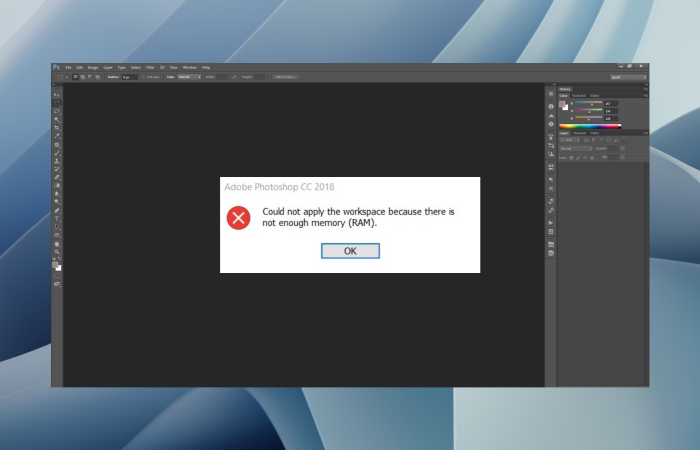This screenshot has width=700, height=450.
Task: Click the green G color slider
Action: (x=589, y=110)
